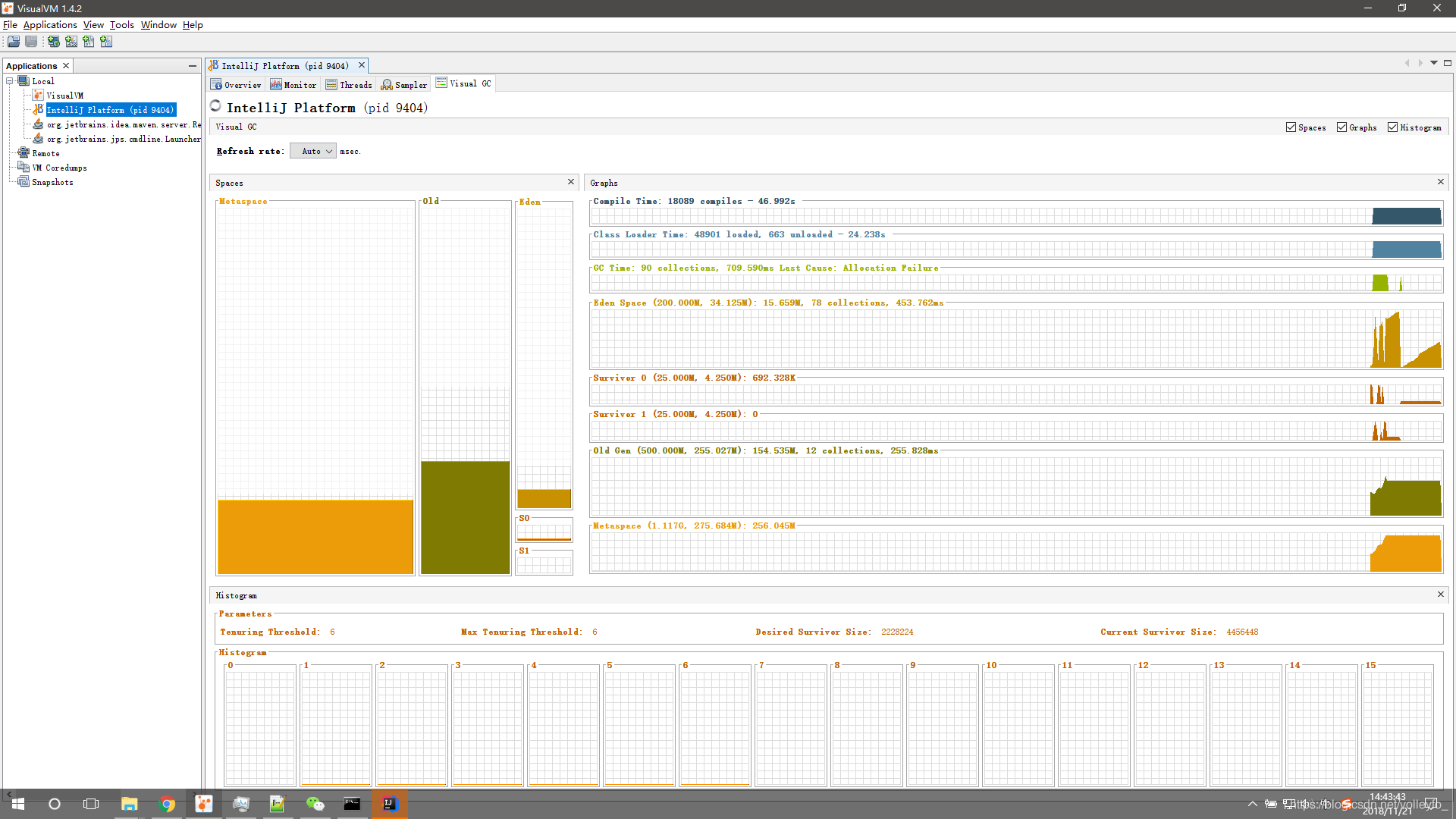Open the File menu

(x=10, y=24)
